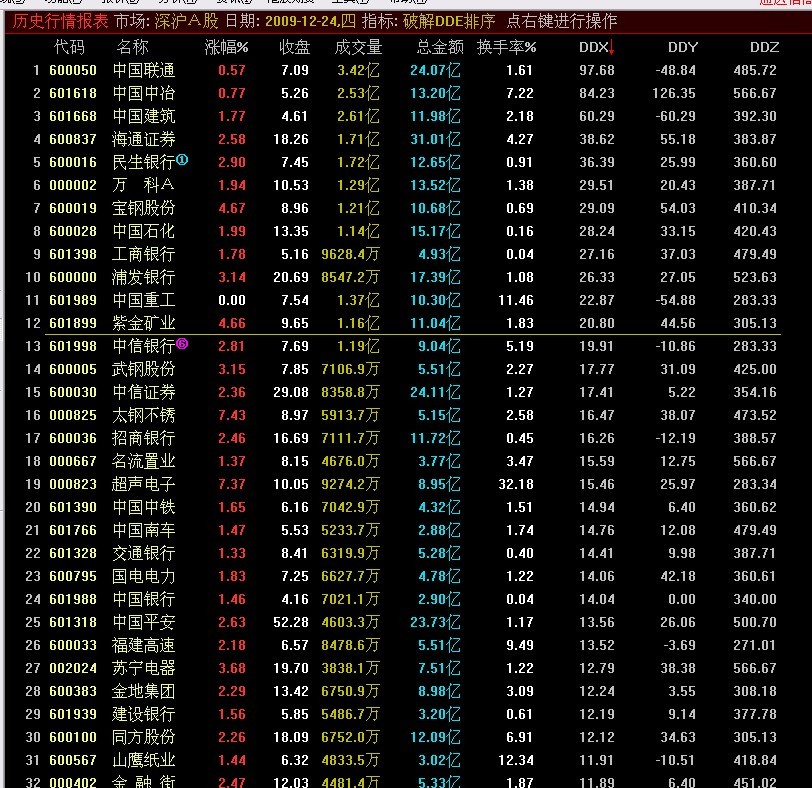Select stock code 601618
Image resolution: width=812 pixels, height=788 pixels.
[x=73, y=93]
